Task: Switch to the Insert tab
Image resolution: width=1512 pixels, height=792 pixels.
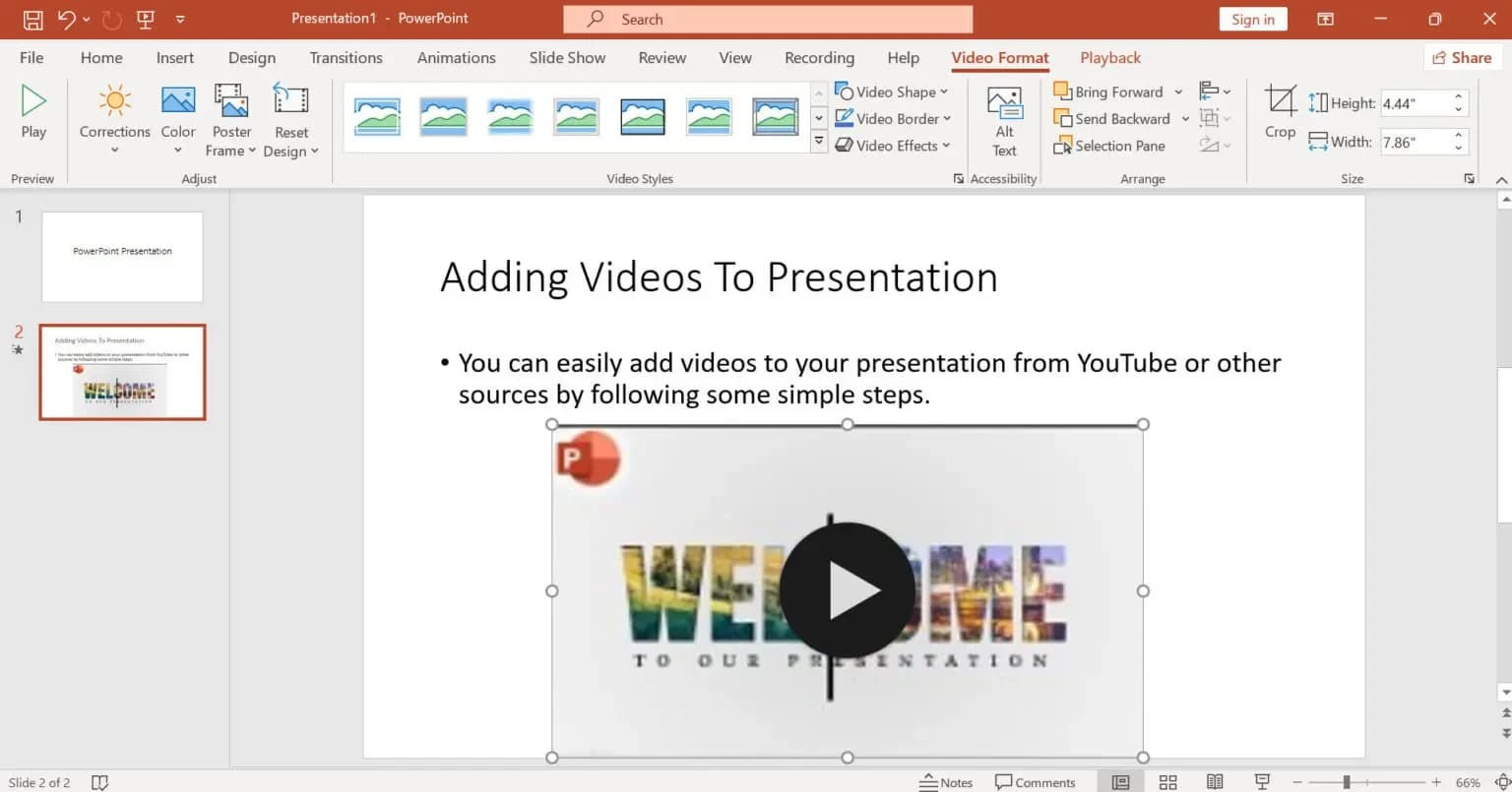Action: (x=174, y=57)
